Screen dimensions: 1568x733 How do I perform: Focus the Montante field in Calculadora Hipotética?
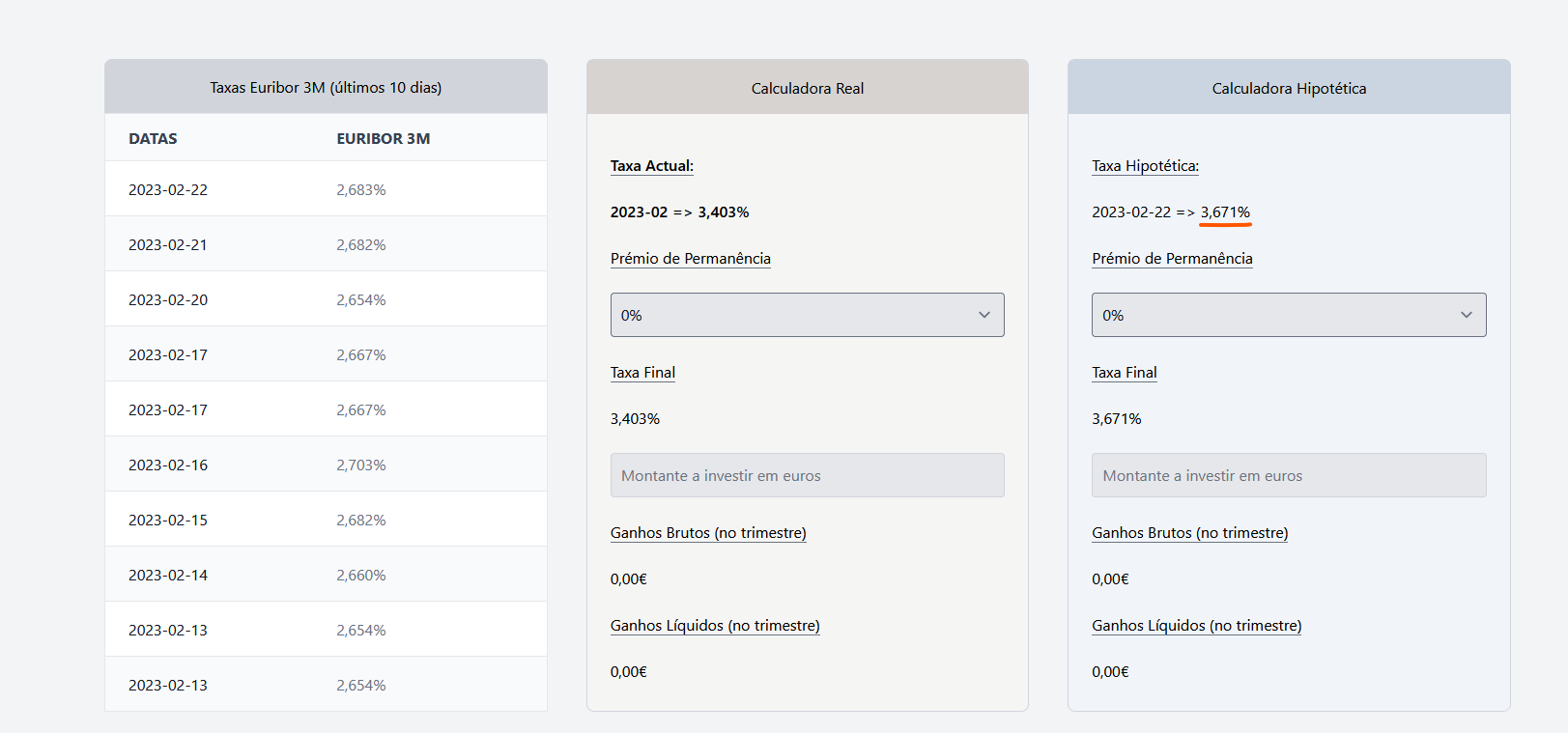click(1288, 475)
